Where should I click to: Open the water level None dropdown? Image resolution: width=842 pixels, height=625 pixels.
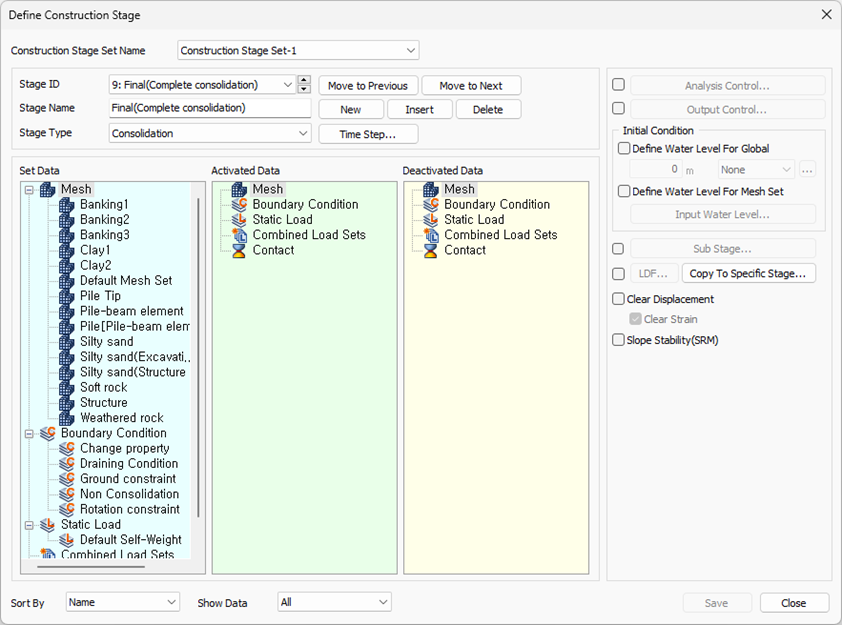click(756, 170)
